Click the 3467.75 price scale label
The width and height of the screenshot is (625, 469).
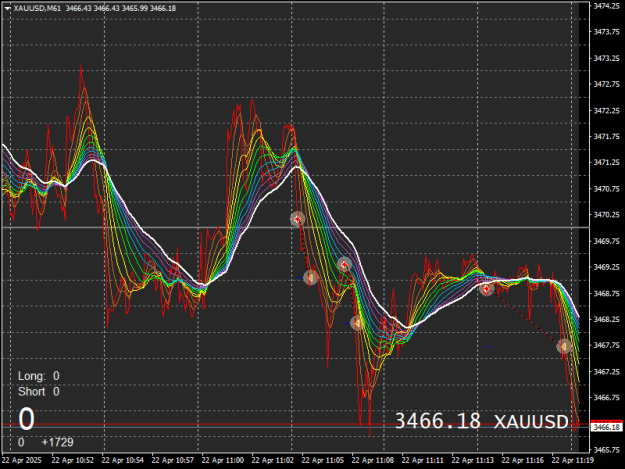[x=607, y=345]
